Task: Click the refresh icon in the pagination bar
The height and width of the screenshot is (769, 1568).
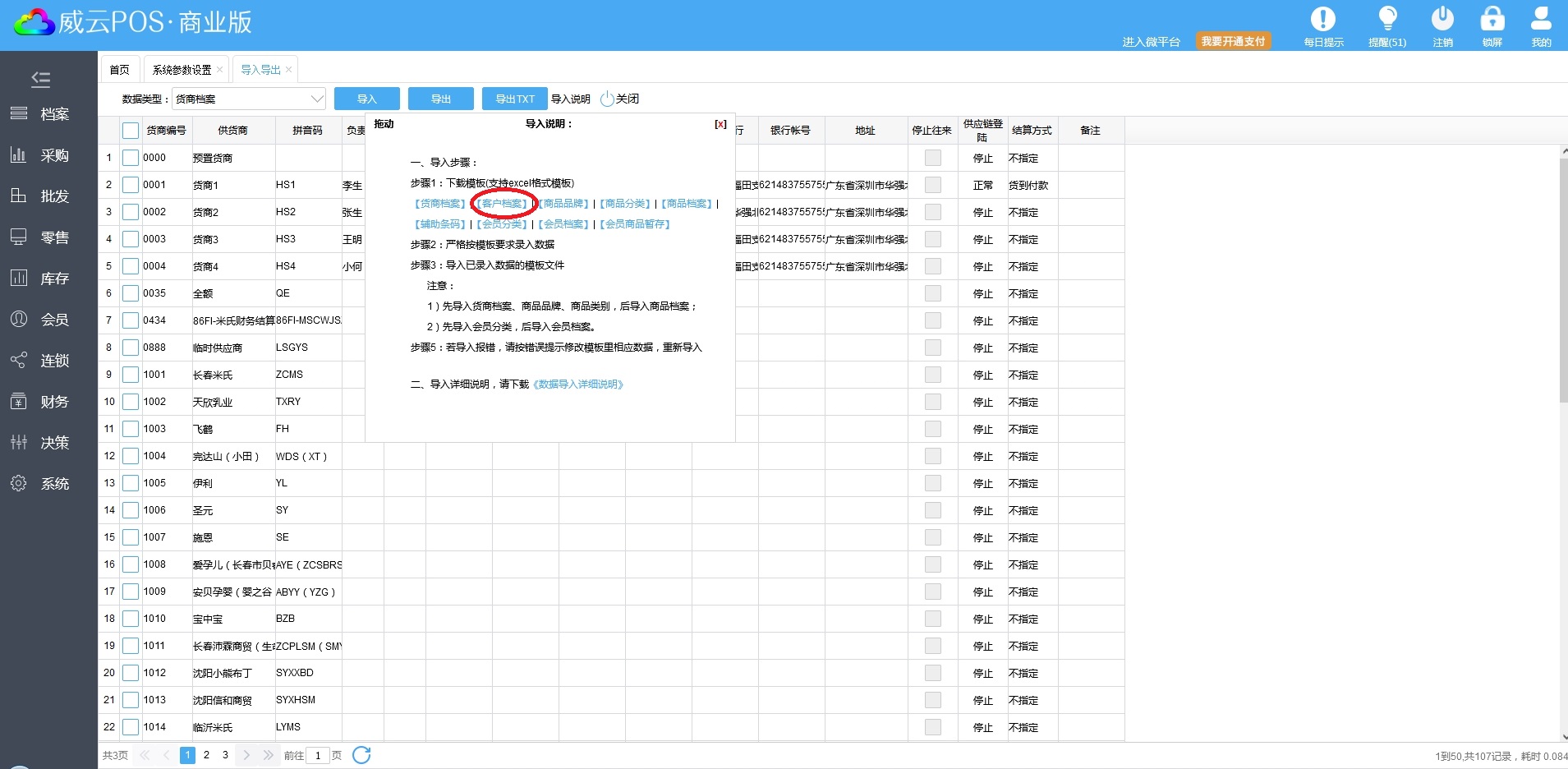Action: coord(361,755)
